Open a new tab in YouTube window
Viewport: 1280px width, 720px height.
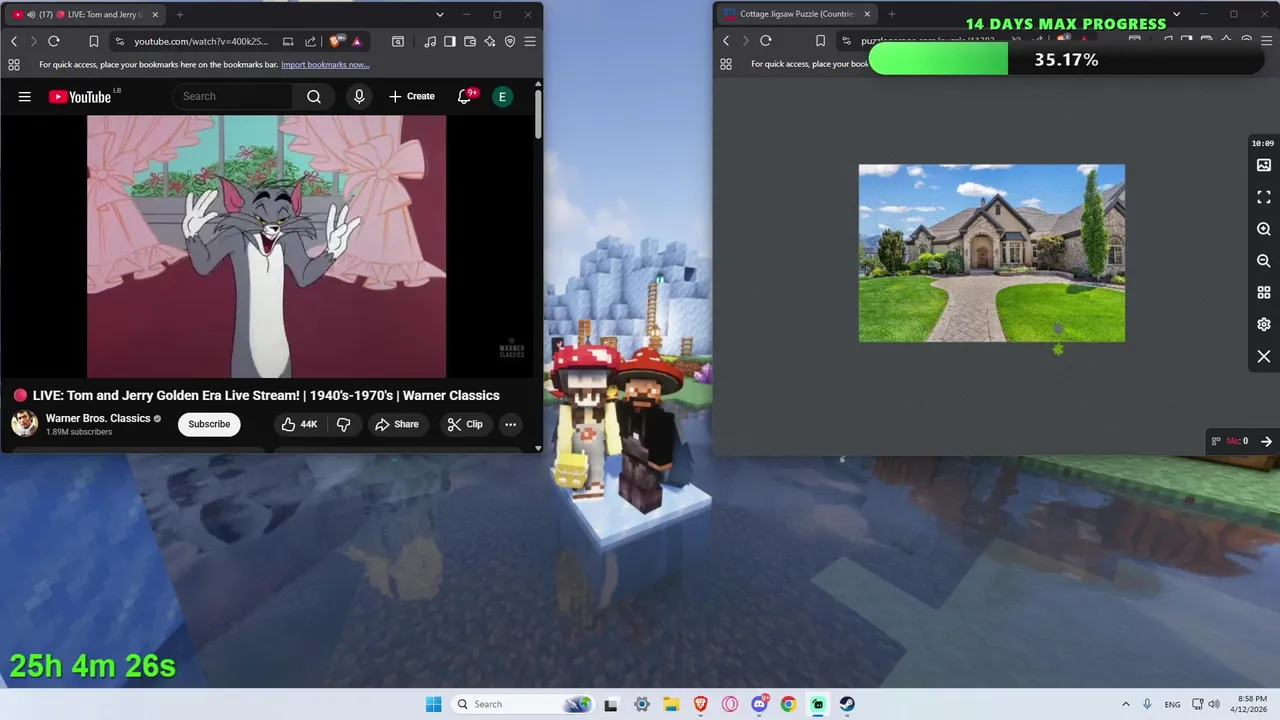click(180, 15)
